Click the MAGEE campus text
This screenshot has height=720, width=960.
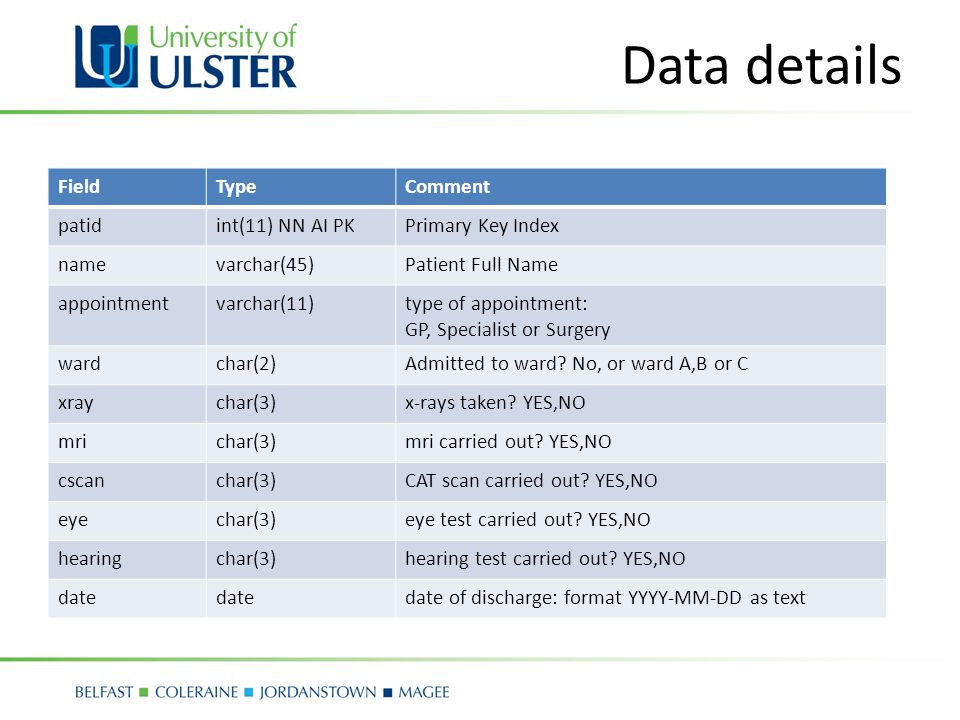pos(424,692)
